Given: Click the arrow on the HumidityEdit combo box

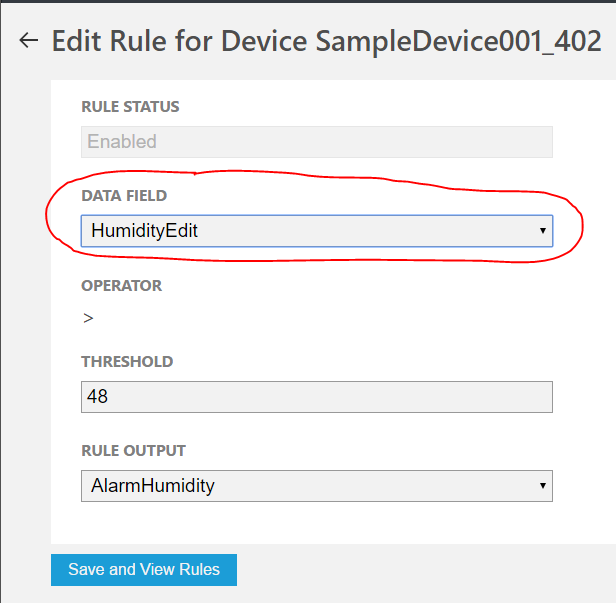Looking at the screenshot, I should (541, 231).
